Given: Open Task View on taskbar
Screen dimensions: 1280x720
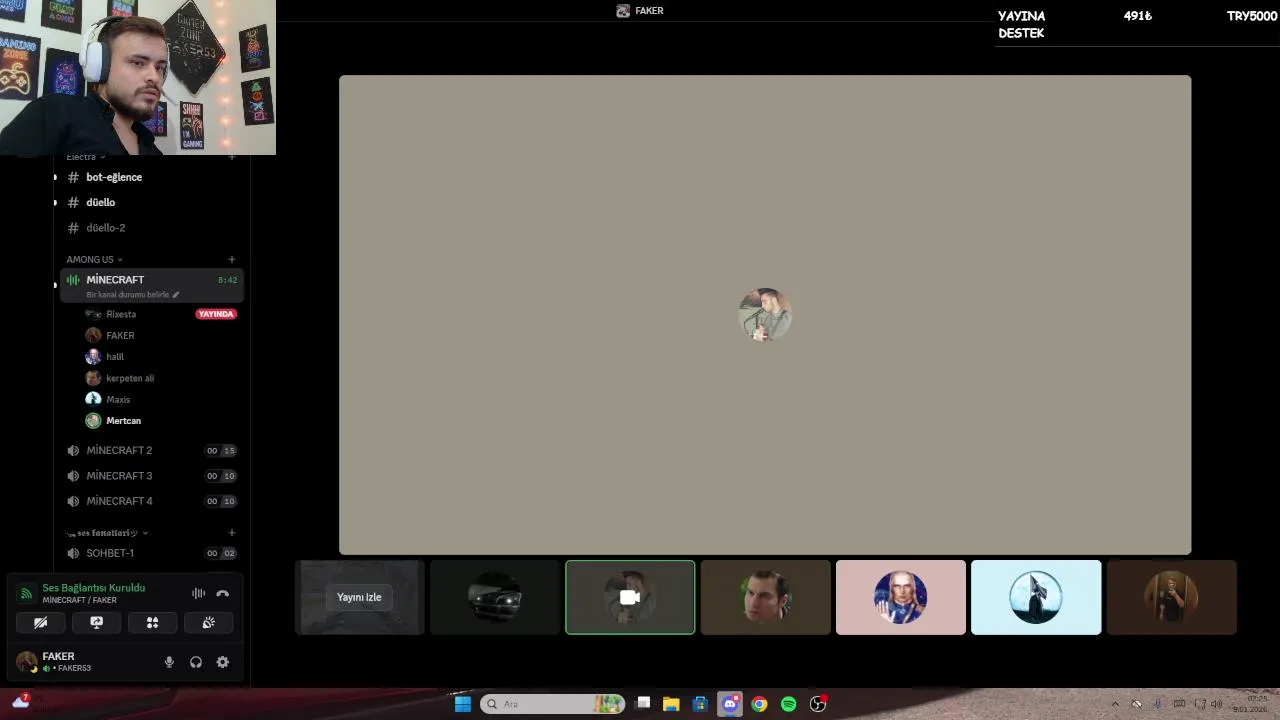Looking at the screenshot, I should [643, 704].
